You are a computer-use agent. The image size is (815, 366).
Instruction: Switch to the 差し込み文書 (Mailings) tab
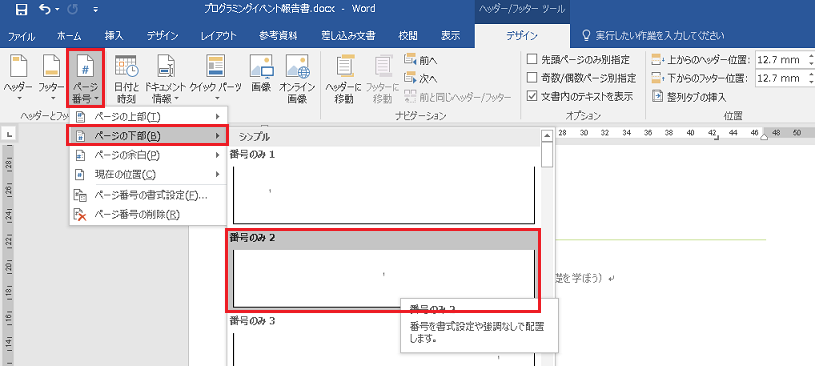348,36
